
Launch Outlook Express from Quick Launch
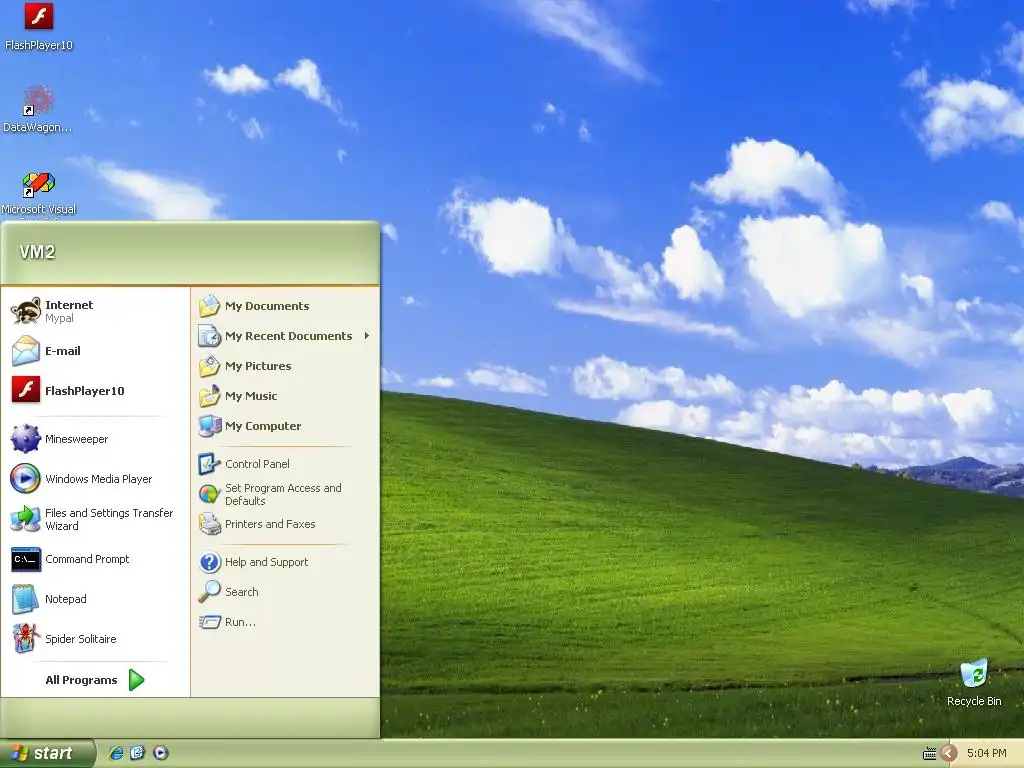pos(137,753)
